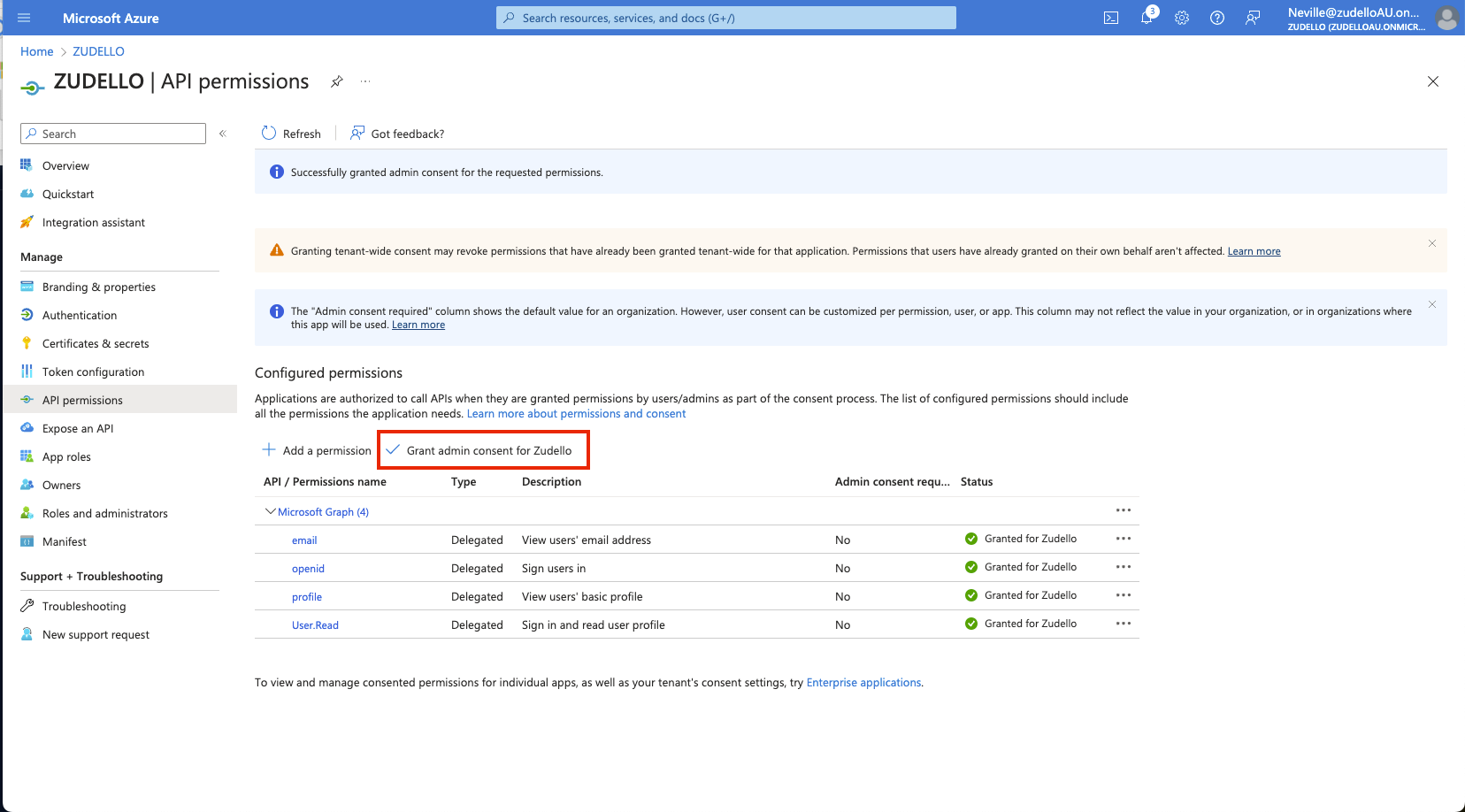Click the Microsoft Azure logo text

point(111,18)
